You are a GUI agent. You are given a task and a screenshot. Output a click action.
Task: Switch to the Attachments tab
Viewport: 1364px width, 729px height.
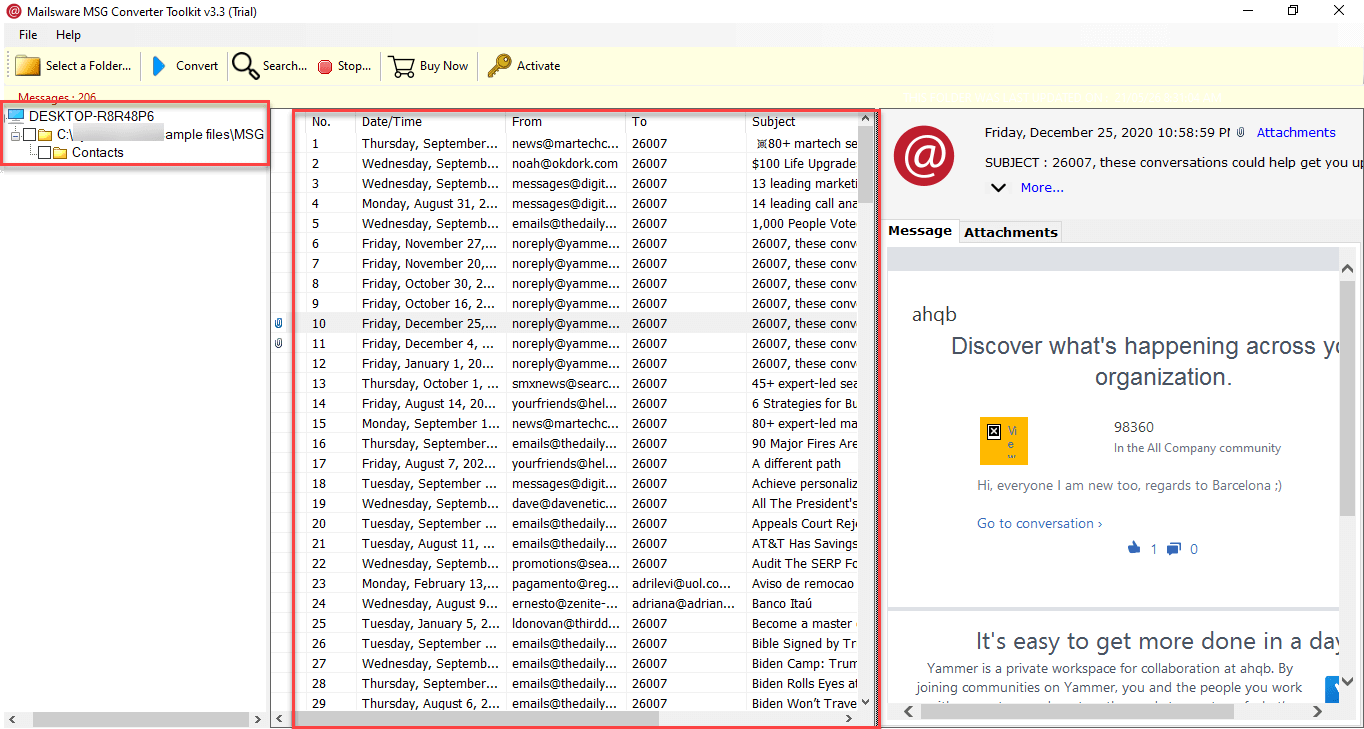tap(1010, 232)
